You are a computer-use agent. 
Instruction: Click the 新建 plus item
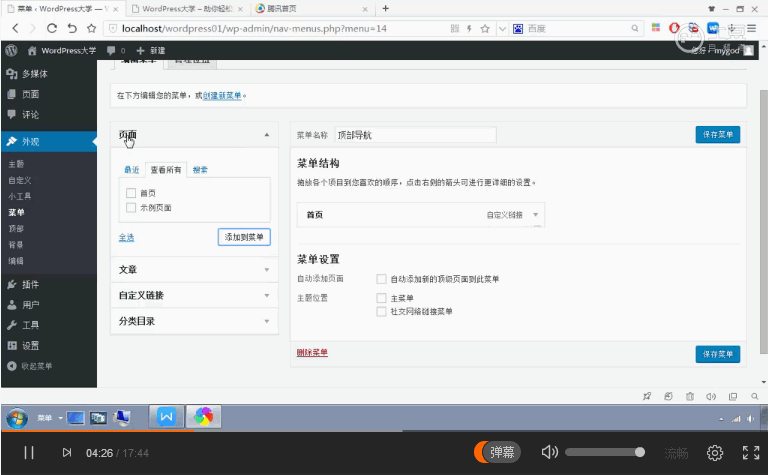click(x=150, y=50)
